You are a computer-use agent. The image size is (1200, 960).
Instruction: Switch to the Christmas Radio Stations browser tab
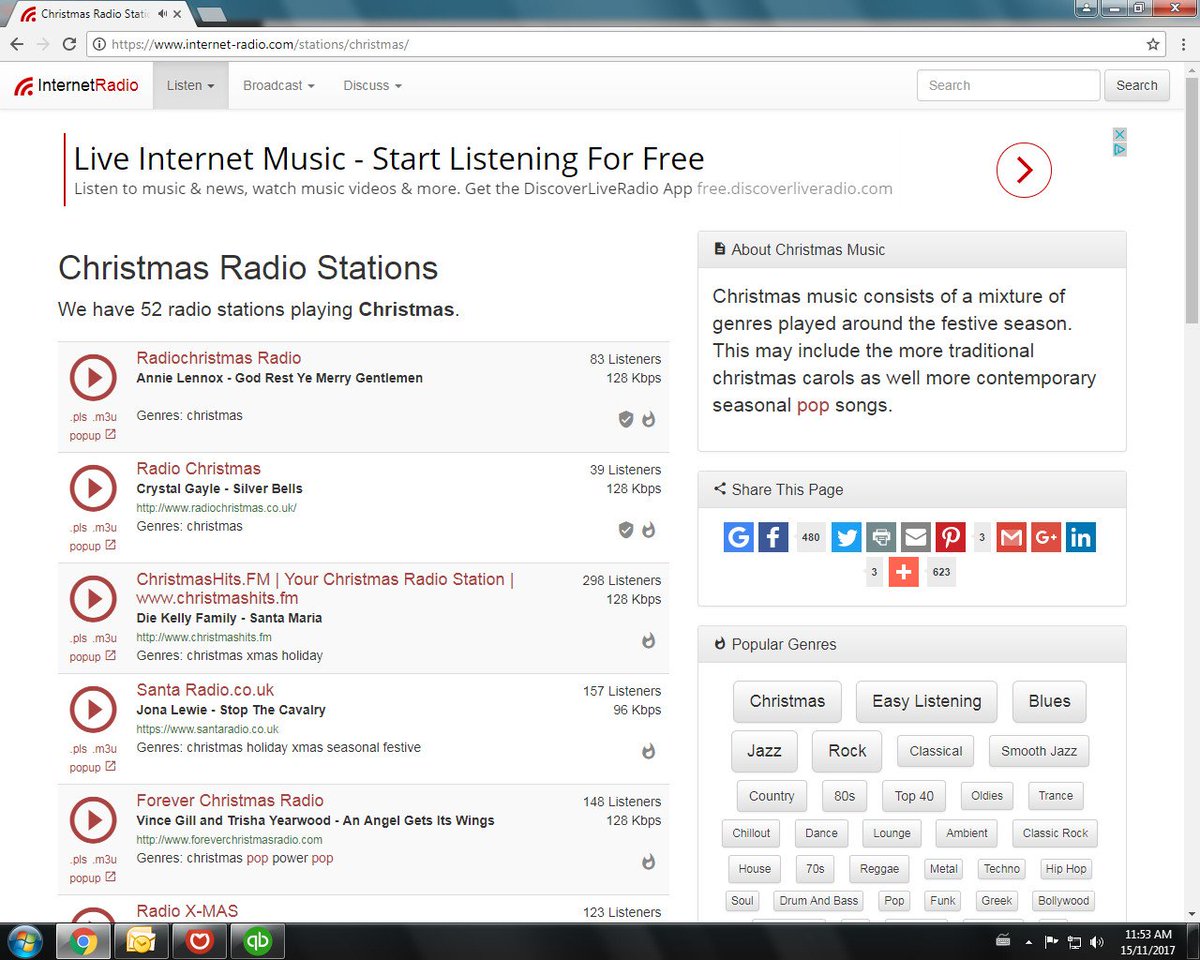pyautogui.click(x=97, y=14)
